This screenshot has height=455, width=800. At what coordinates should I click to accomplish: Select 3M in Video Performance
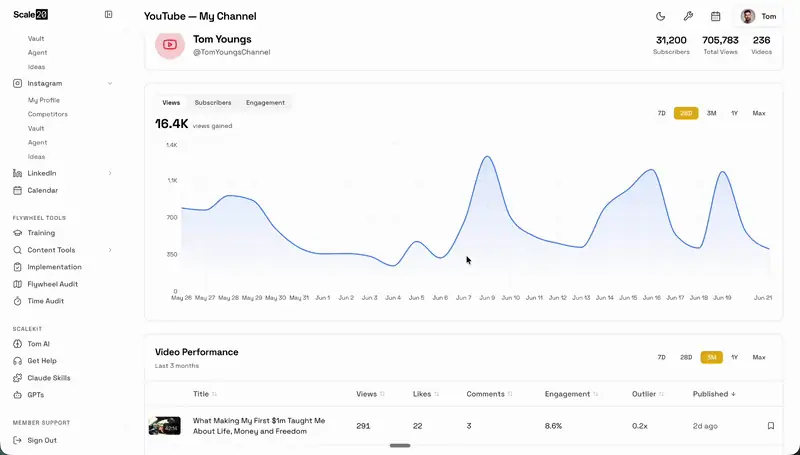711,357
